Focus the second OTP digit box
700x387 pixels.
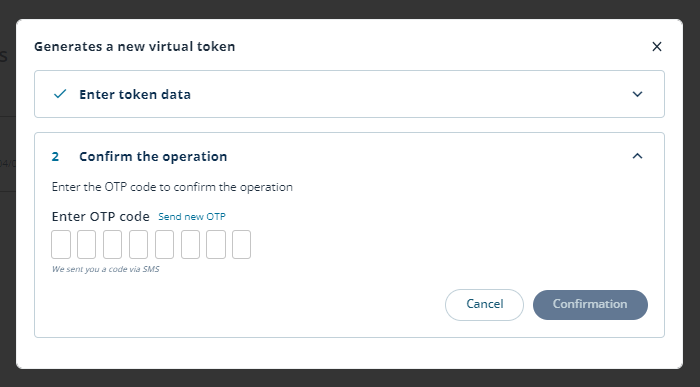coord(87,245)
